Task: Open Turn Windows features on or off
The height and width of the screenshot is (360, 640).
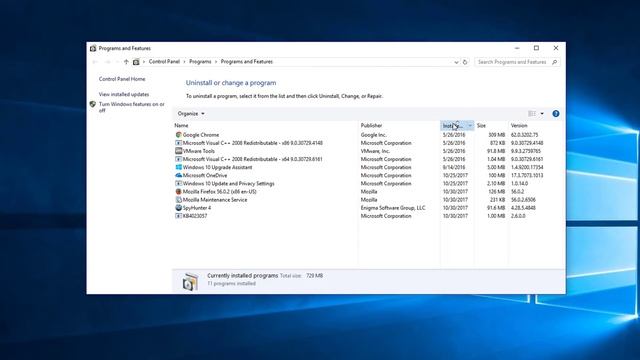Action: [x=131, y=107]
